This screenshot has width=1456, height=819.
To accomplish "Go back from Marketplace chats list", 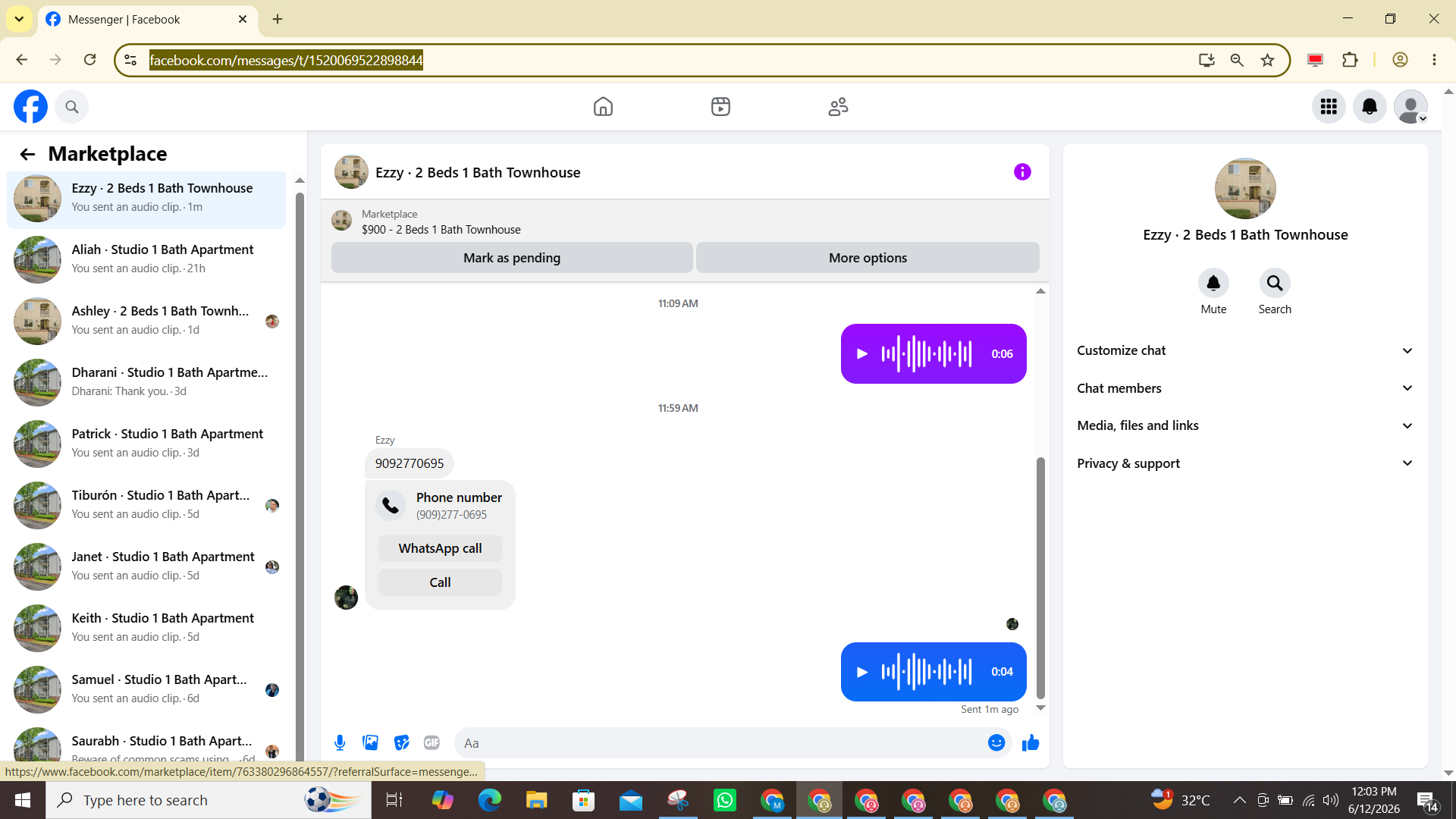I will click(x=27, y=155).
